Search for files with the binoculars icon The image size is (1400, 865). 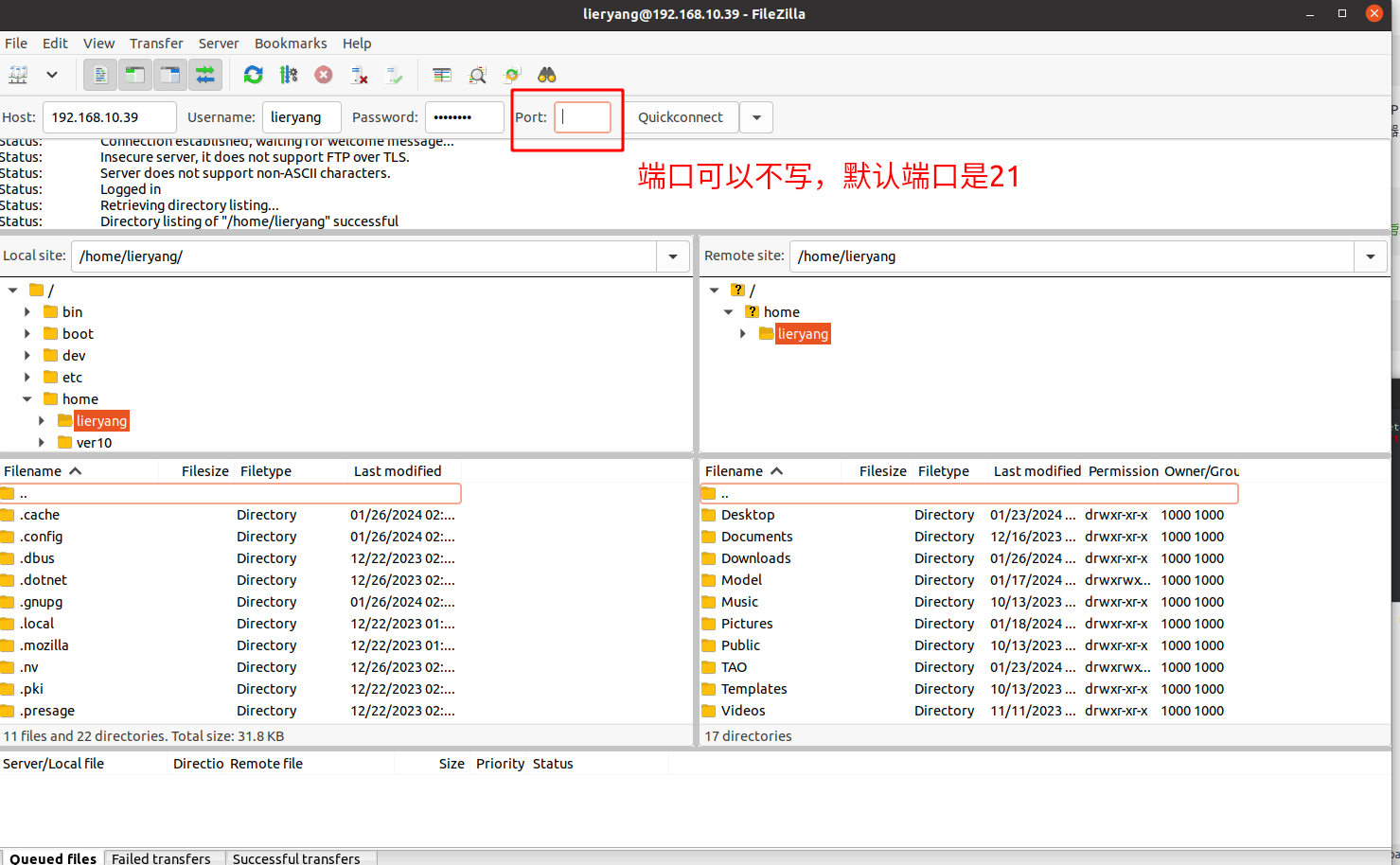(547, 75)
